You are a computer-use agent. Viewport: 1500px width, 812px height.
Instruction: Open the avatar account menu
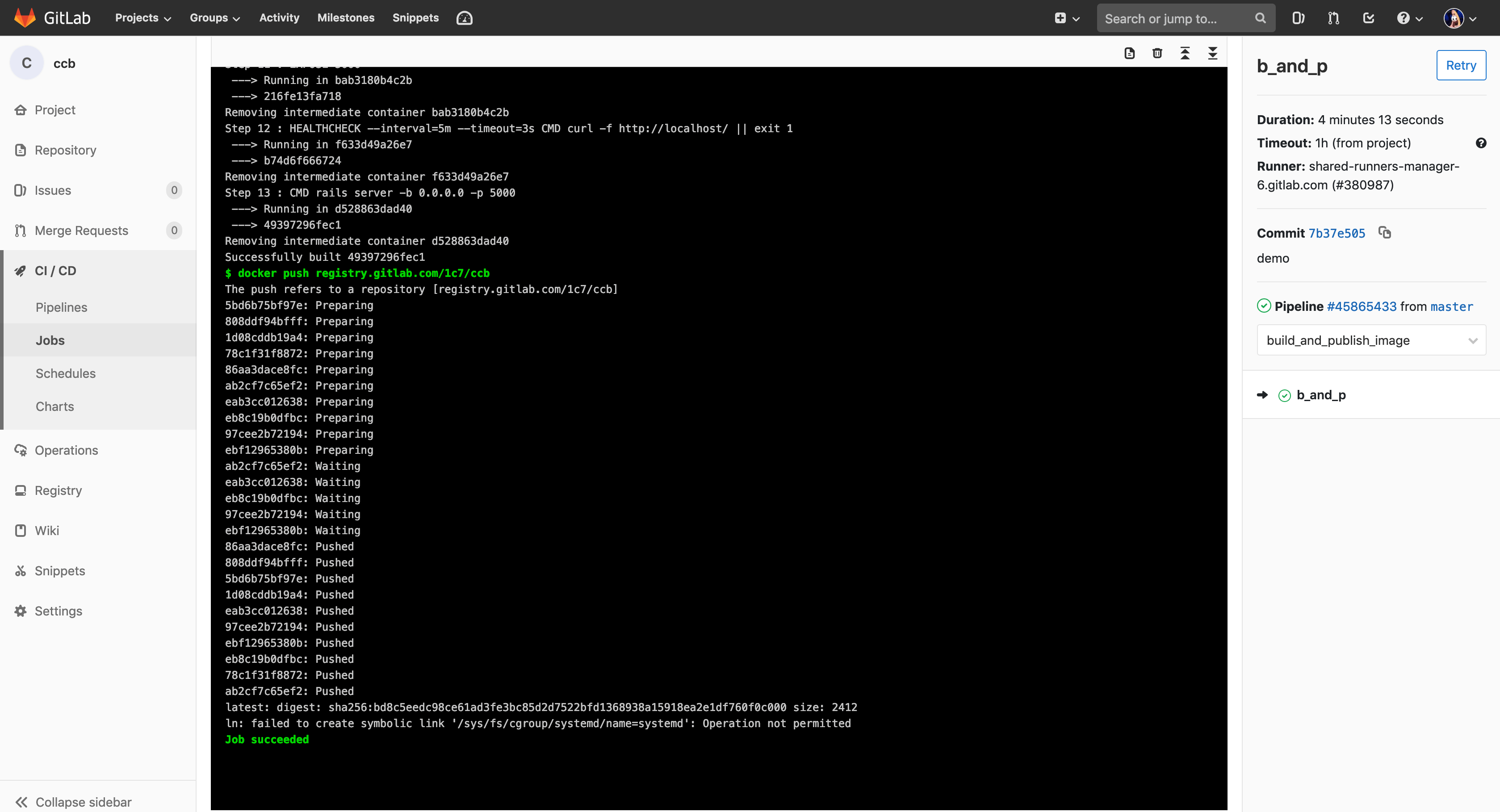[1458, 17]
